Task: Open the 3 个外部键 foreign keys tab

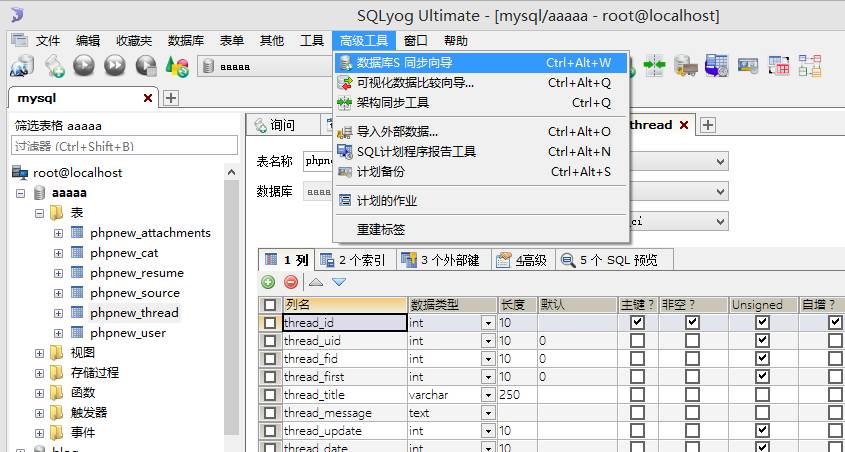Action: coord(444,260)
